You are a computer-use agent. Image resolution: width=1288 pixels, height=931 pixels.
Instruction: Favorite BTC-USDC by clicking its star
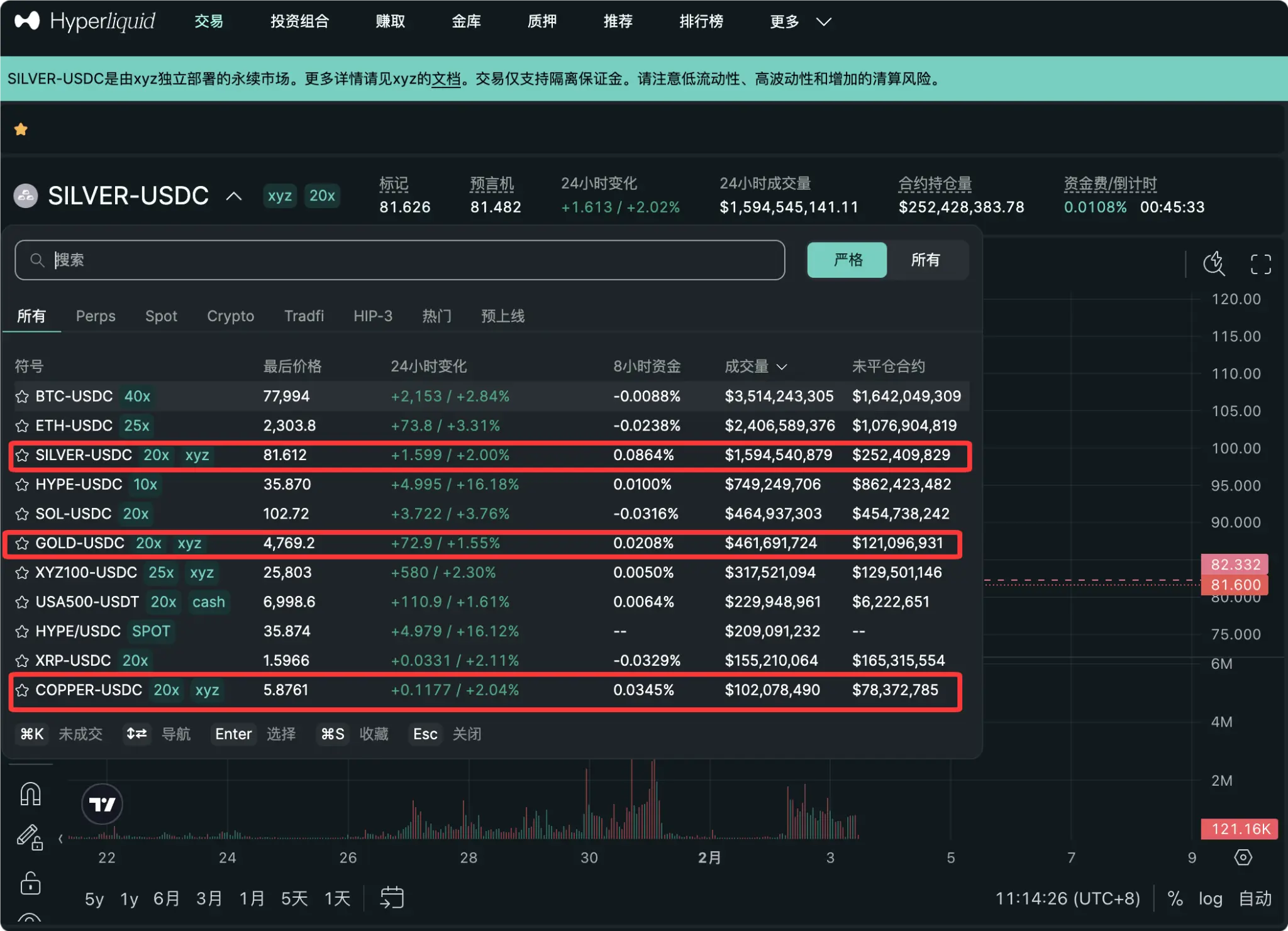[x=21, y=396]
